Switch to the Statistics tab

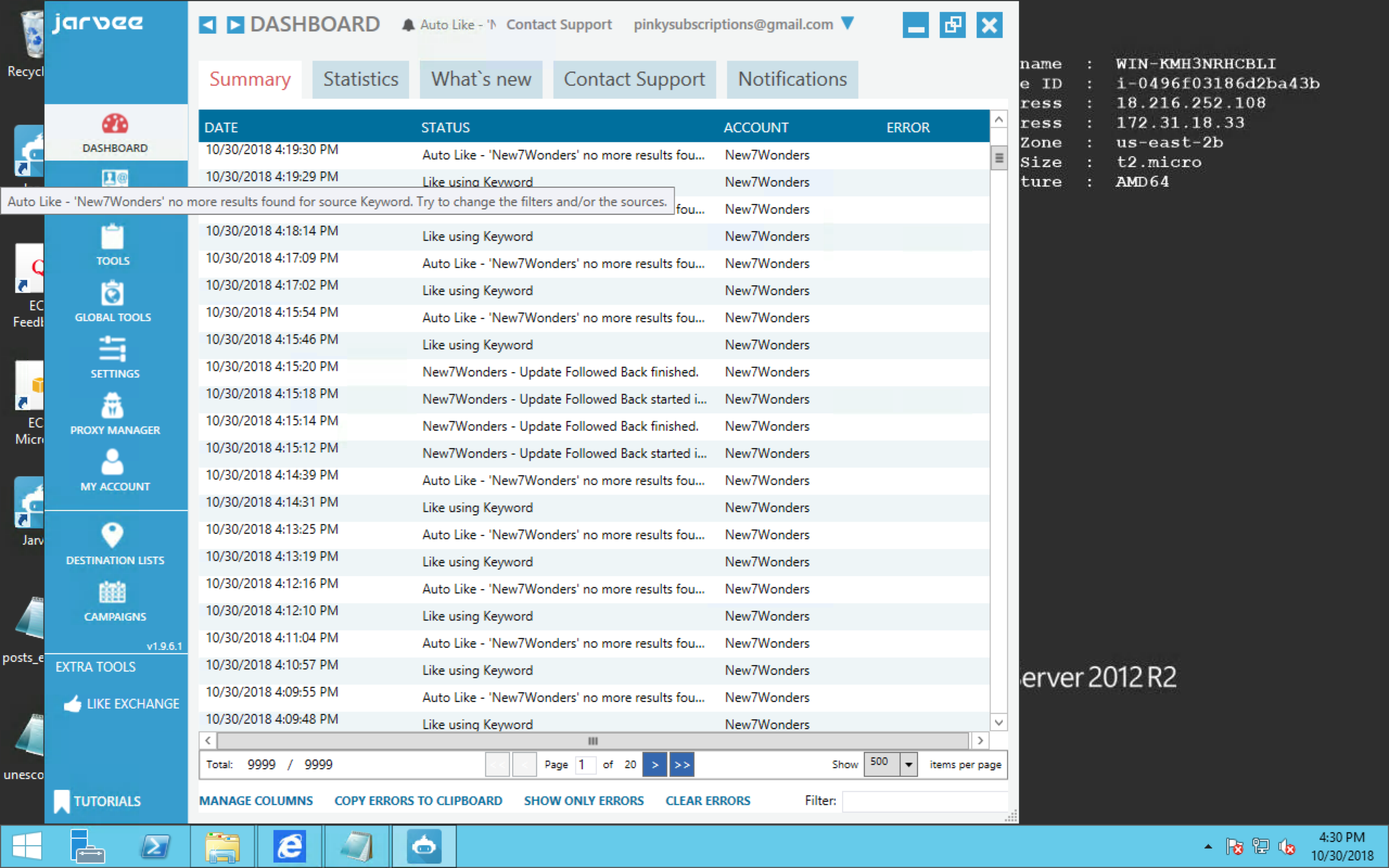(x=360, y=79)
